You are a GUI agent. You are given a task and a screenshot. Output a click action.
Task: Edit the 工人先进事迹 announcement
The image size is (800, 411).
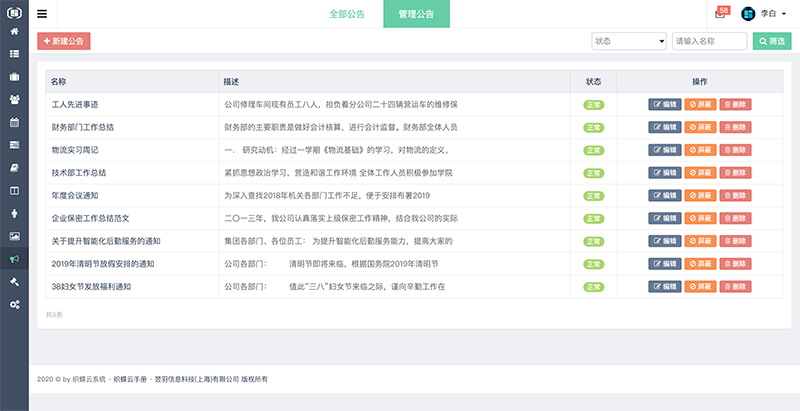coord(665,105)
